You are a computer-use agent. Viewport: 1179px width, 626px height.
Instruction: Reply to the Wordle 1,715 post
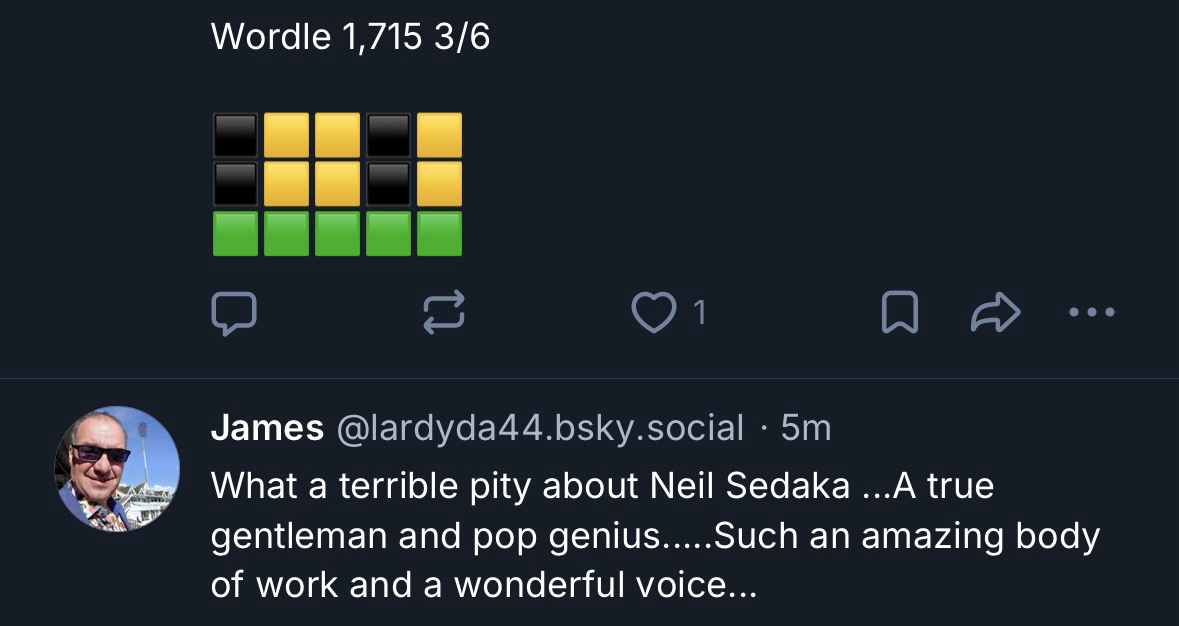[x=234, y=313]
